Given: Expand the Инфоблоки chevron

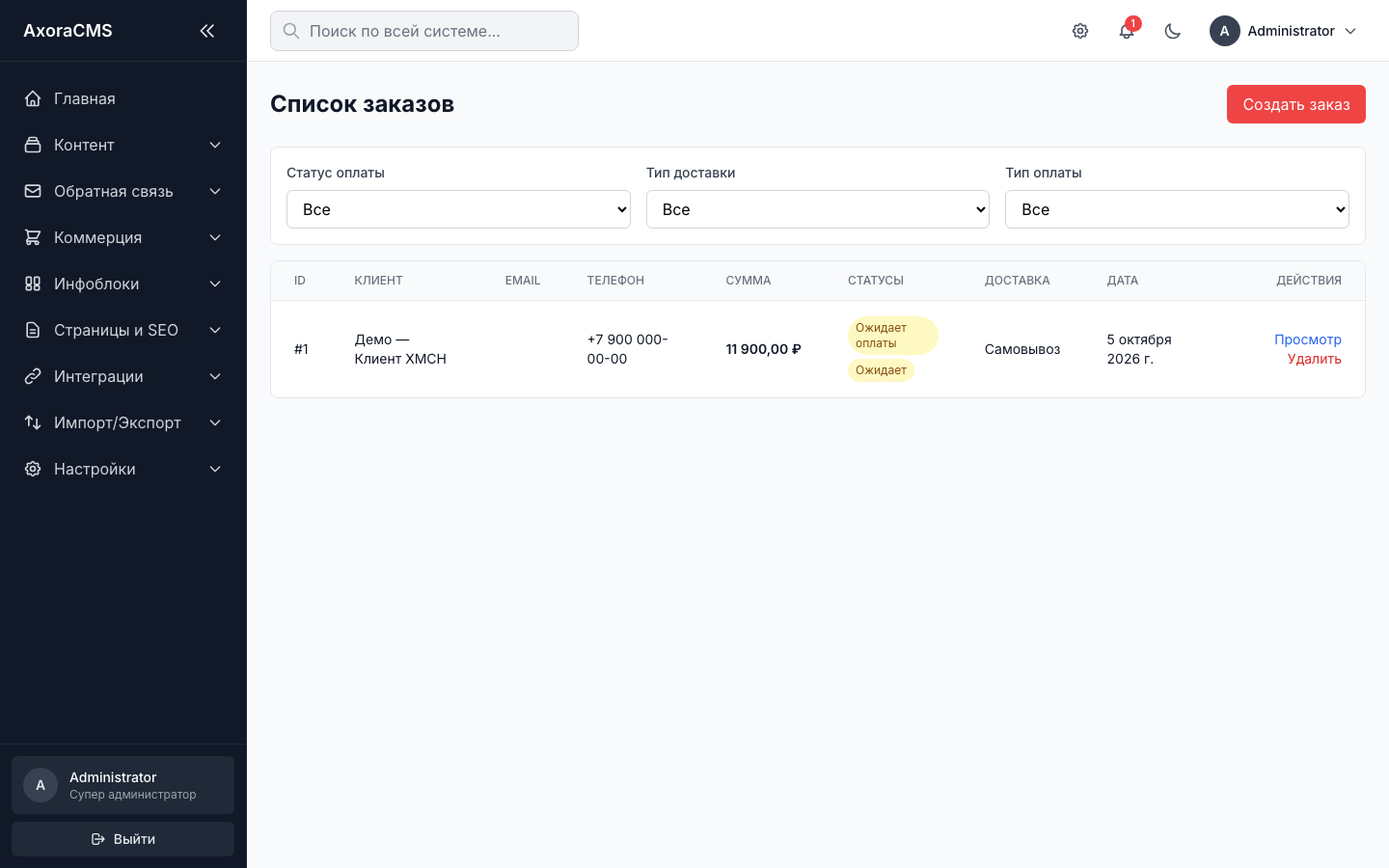Looking at the screenshot, I should click(215, 284).
